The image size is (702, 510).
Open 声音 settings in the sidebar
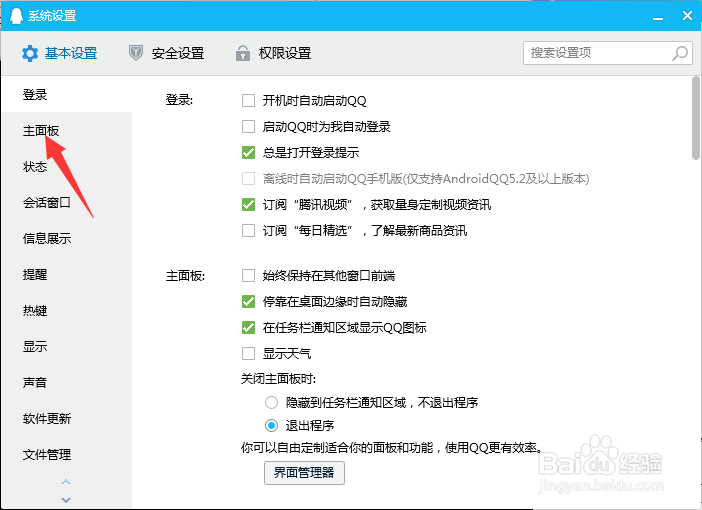tap(35, 382)
